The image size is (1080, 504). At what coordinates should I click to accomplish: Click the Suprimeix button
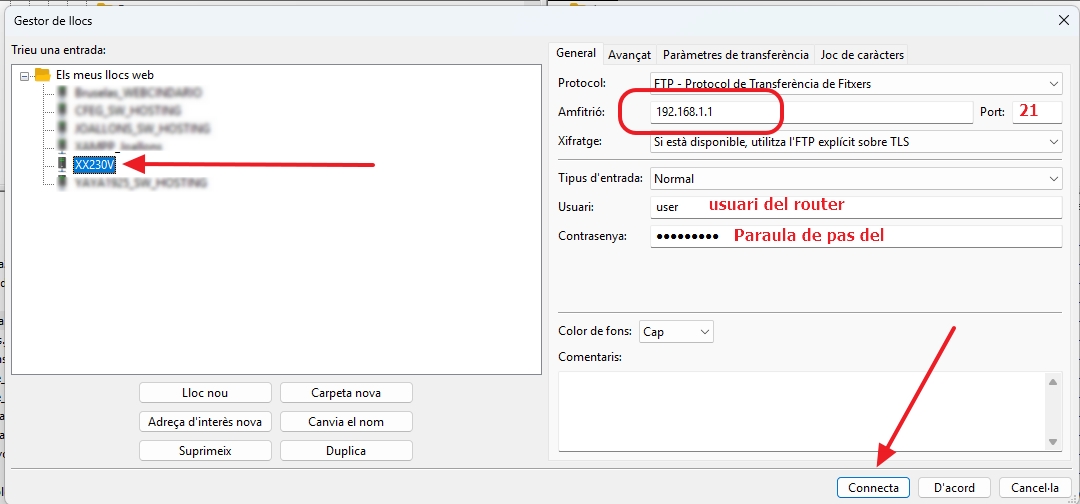(x=205, y=451)
